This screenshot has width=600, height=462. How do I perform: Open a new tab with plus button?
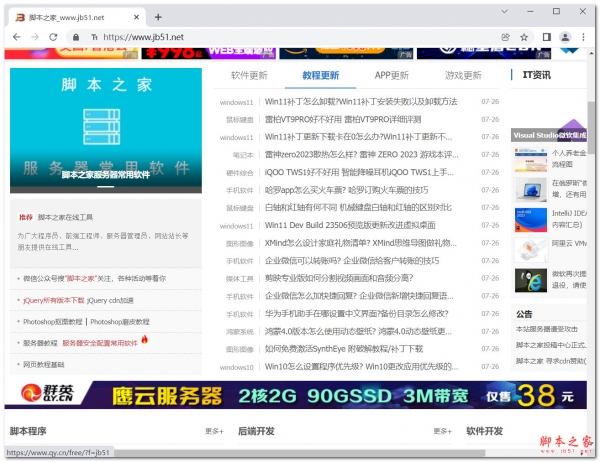tap(158, 17)
